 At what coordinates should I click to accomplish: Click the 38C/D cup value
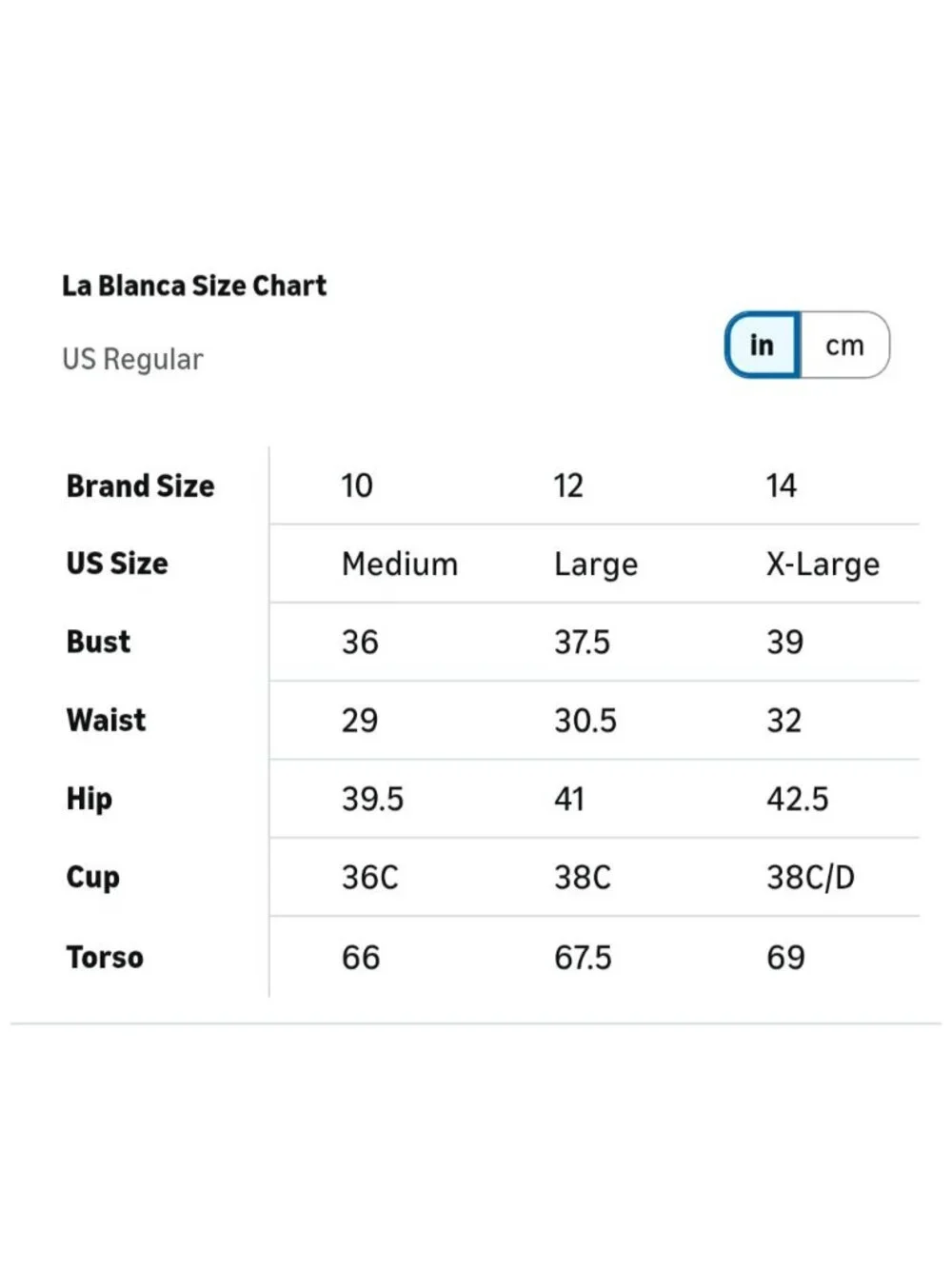coord(811,877)
